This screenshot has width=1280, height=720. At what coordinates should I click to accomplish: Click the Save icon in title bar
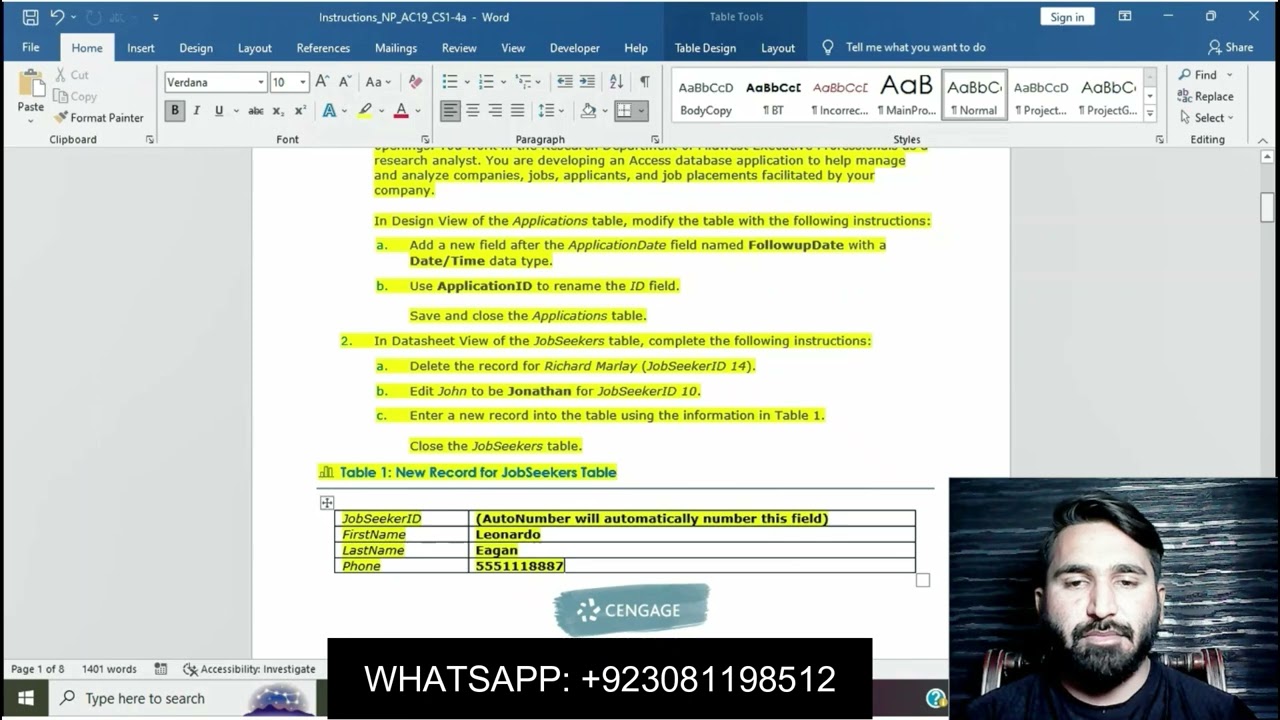(30, 17)
